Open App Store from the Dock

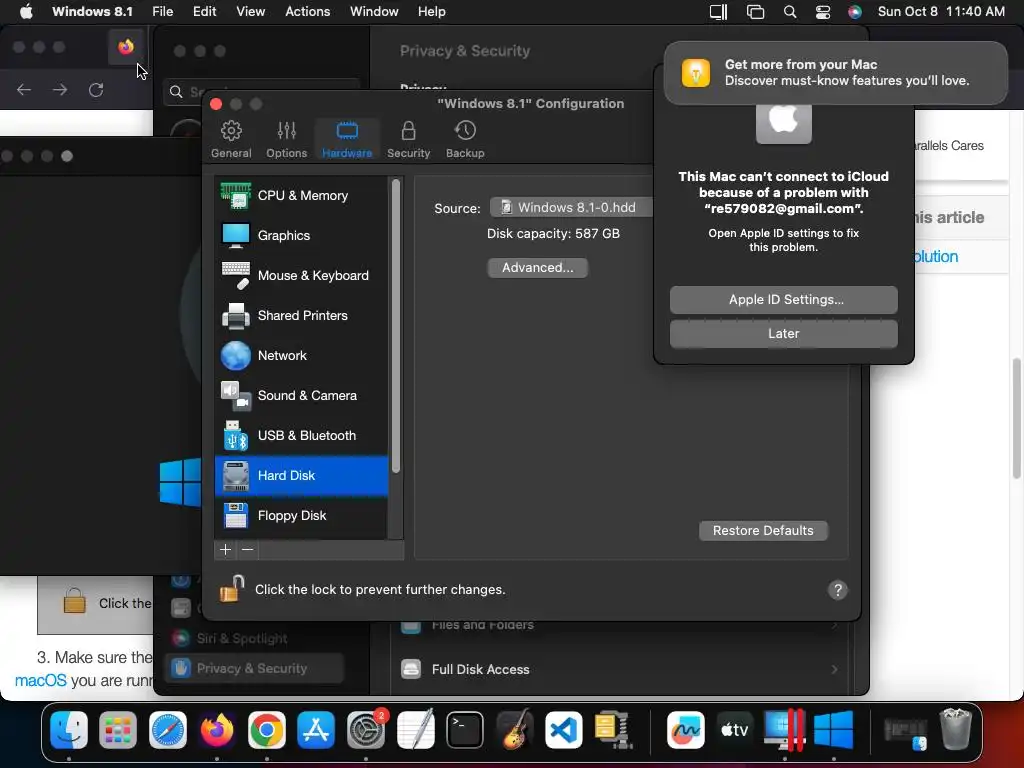[x=316, y=729]
